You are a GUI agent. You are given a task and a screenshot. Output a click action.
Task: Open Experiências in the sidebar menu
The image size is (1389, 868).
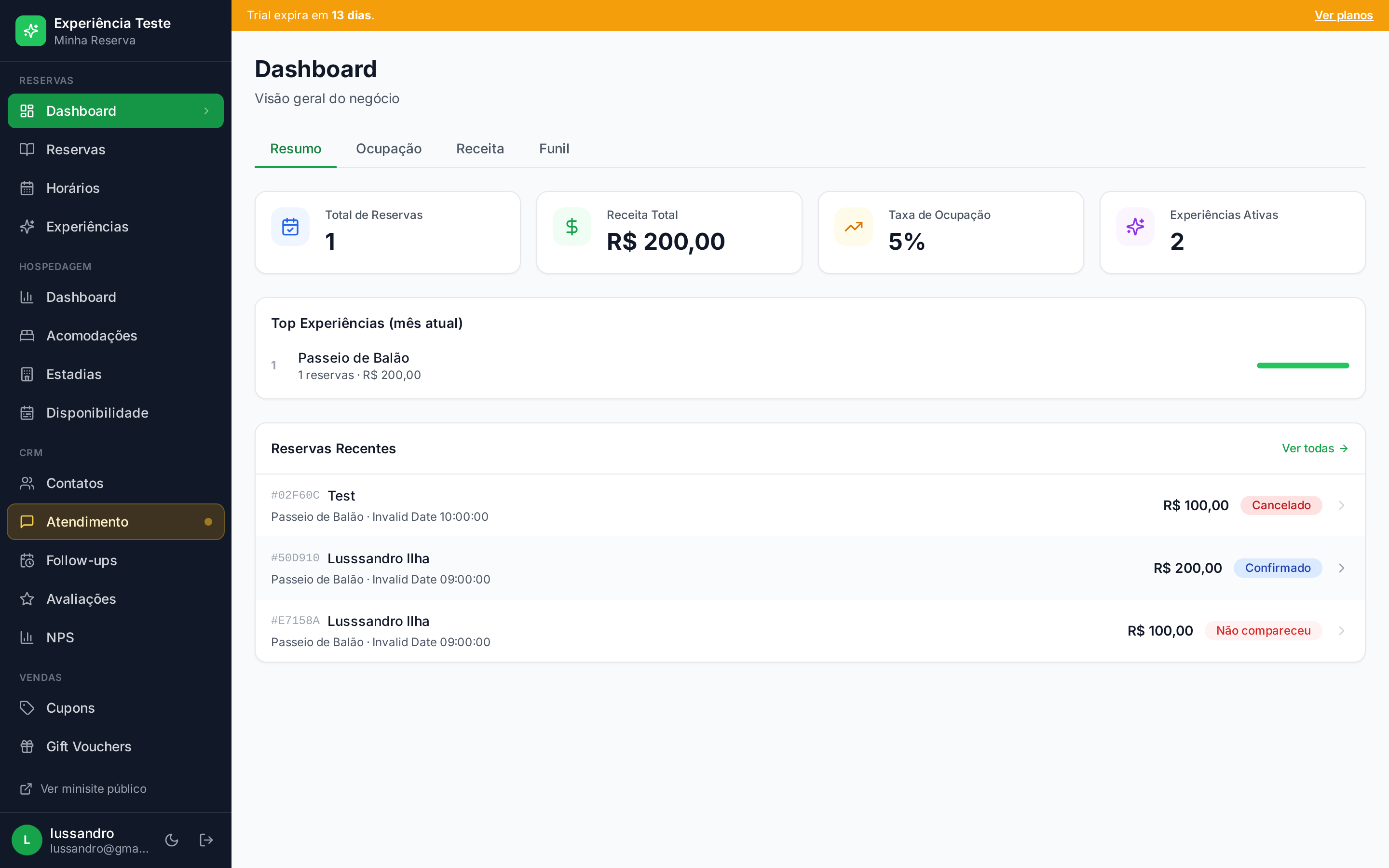click(115, 226)
